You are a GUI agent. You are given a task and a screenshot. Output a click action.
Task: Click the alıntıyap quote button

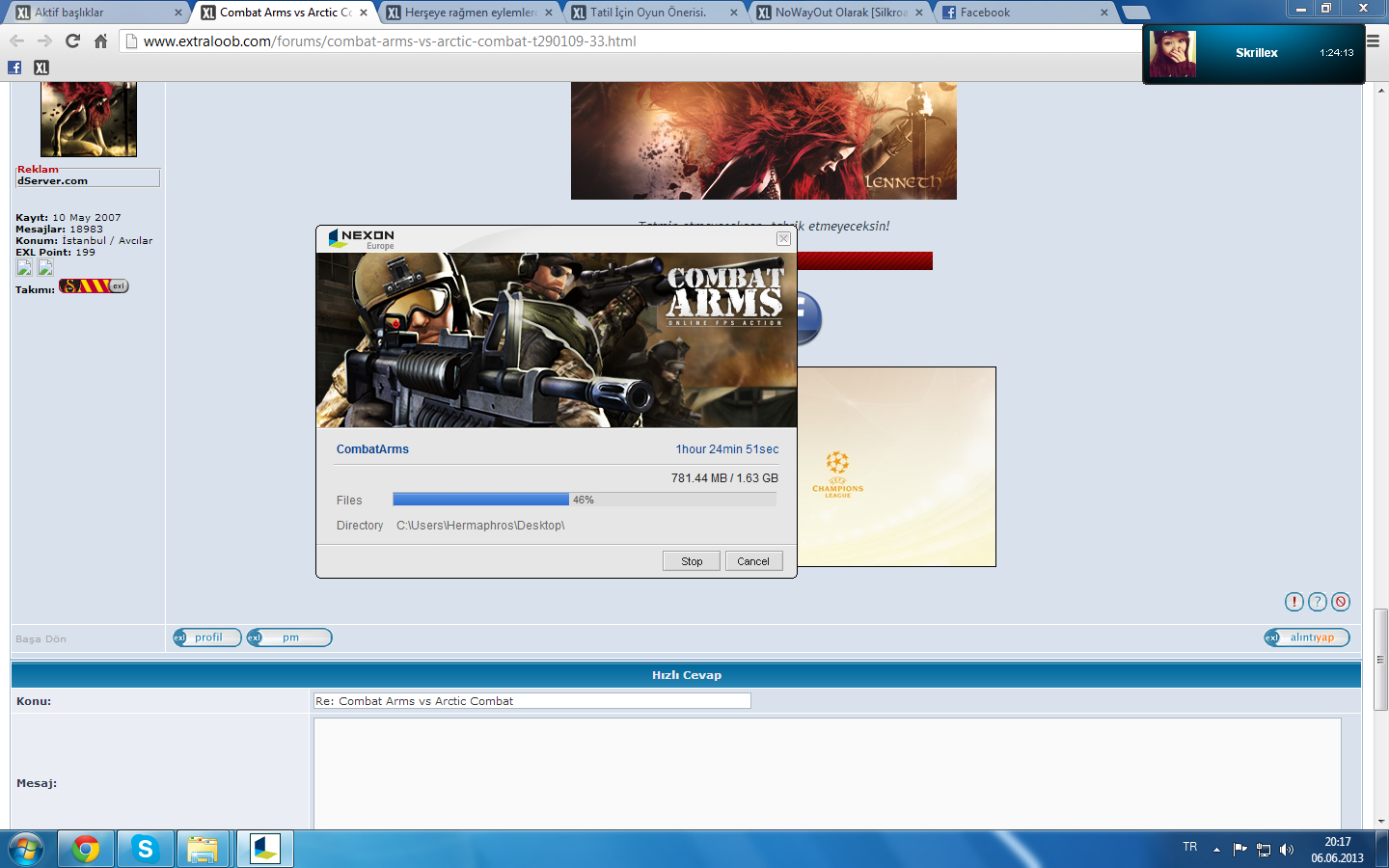pyautogui.click(x=1307, y=637)
